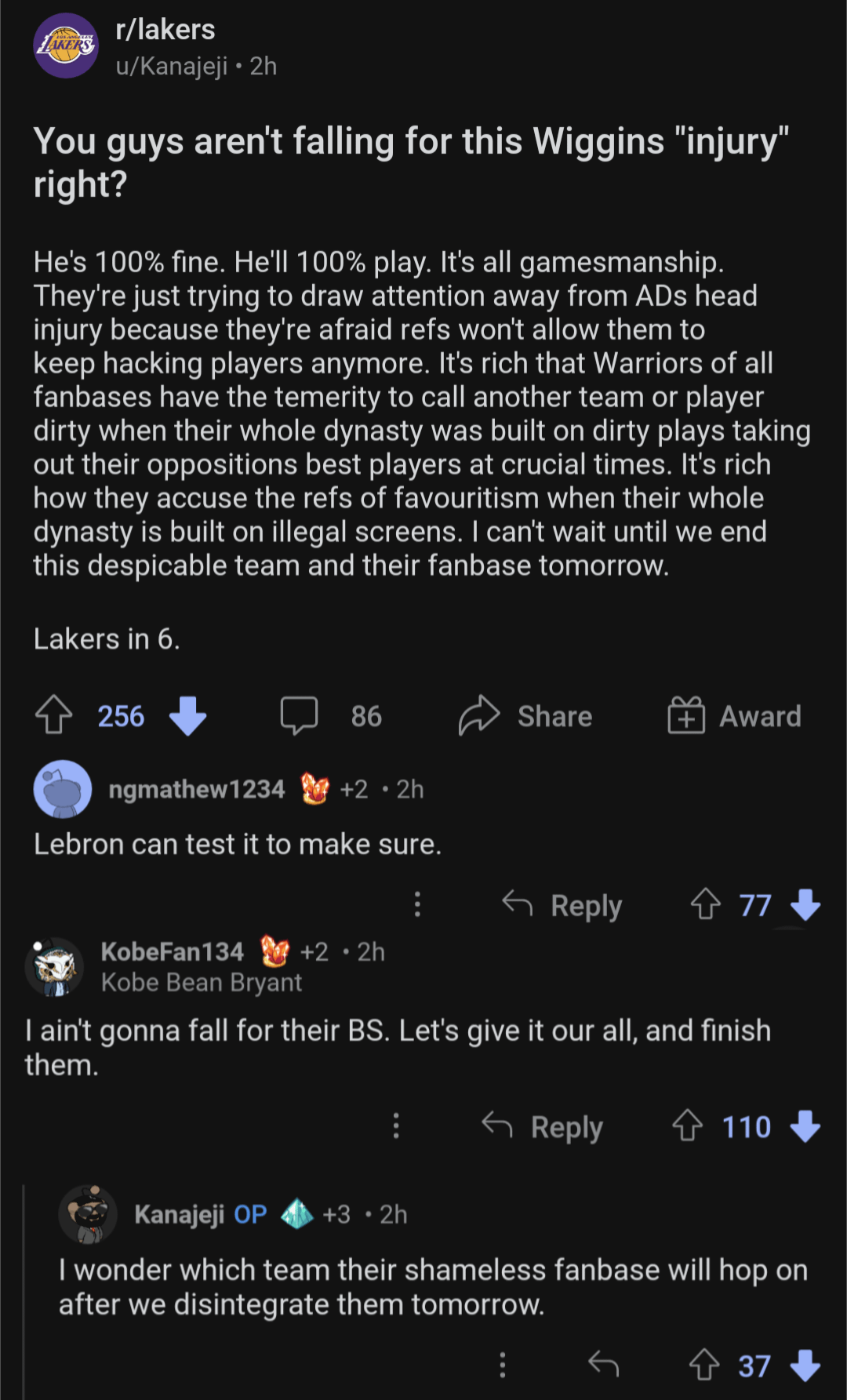Open options menu for Kanajeji's reply

(503, 1365)
